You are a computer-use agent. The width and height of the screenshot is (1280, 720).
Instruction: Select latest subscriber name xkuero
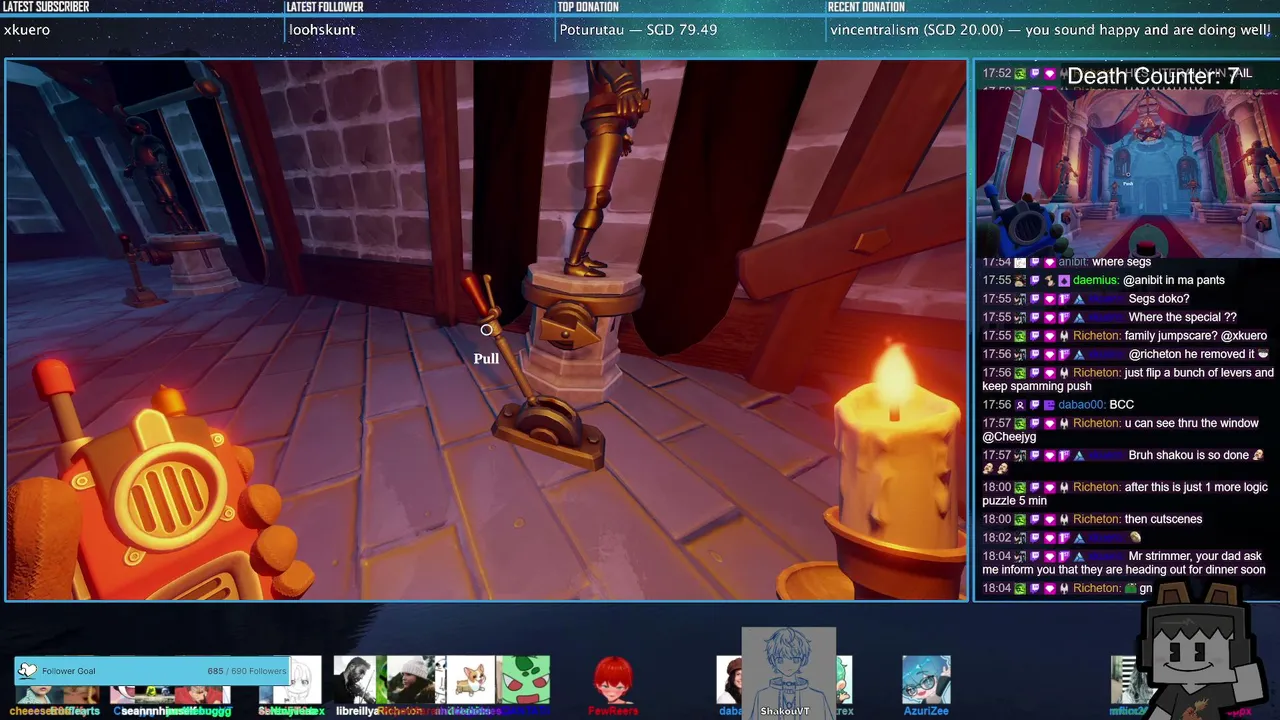point(27,30)
